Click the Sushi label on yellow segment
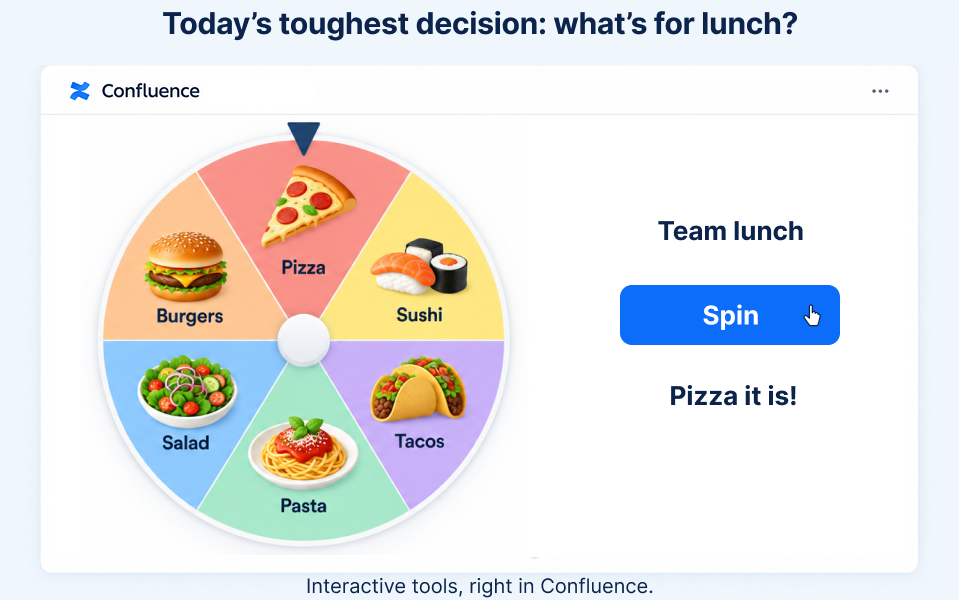Viewport: 960px width, 600px height. (x=419, y=315)
